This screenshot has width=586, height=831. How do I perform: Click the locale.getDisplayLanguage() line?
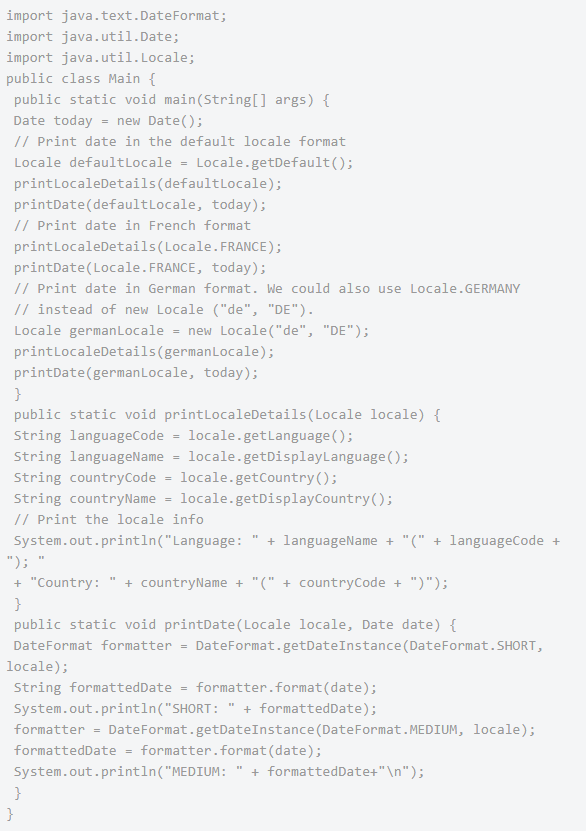[211, 457]
